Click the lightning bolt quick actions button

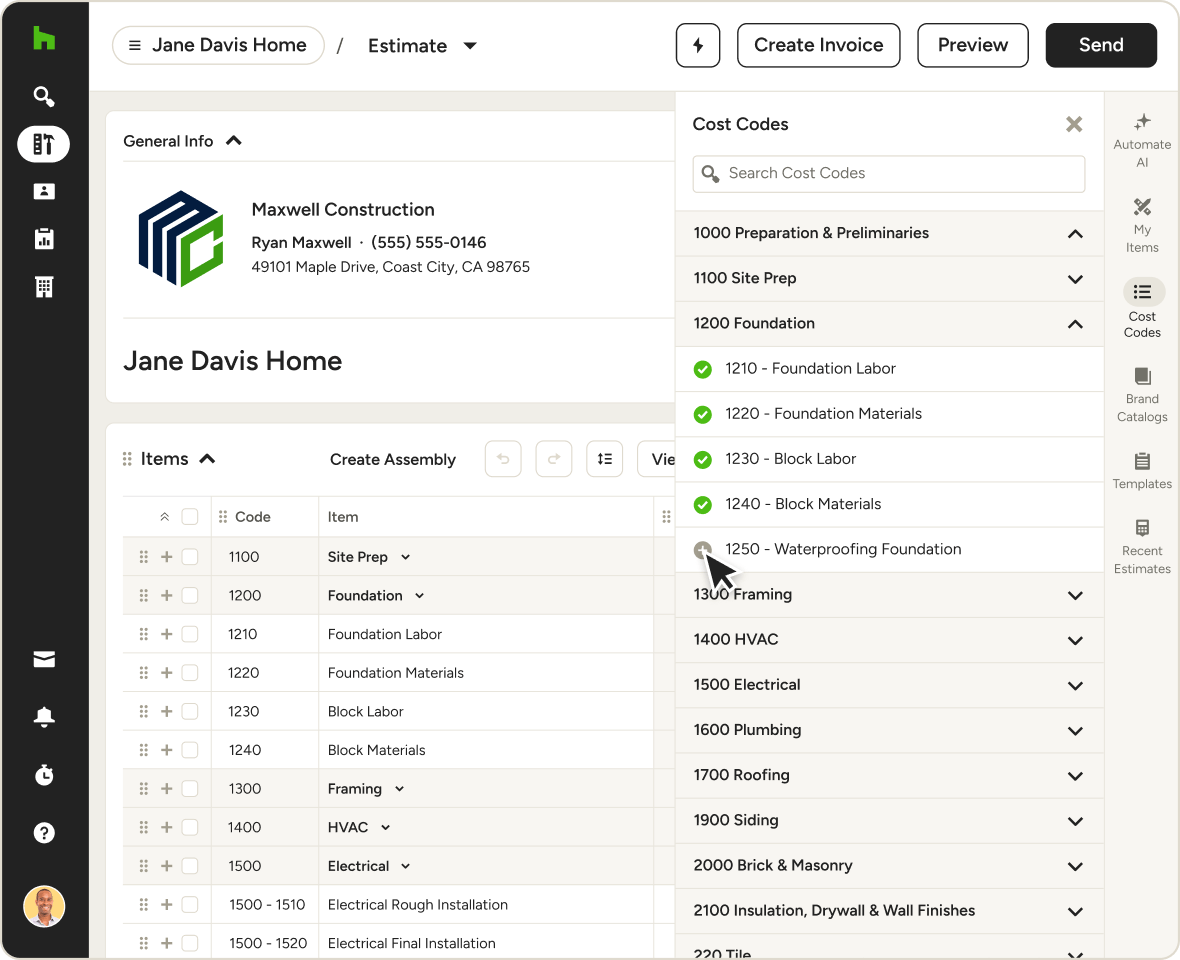click(698, 45)
